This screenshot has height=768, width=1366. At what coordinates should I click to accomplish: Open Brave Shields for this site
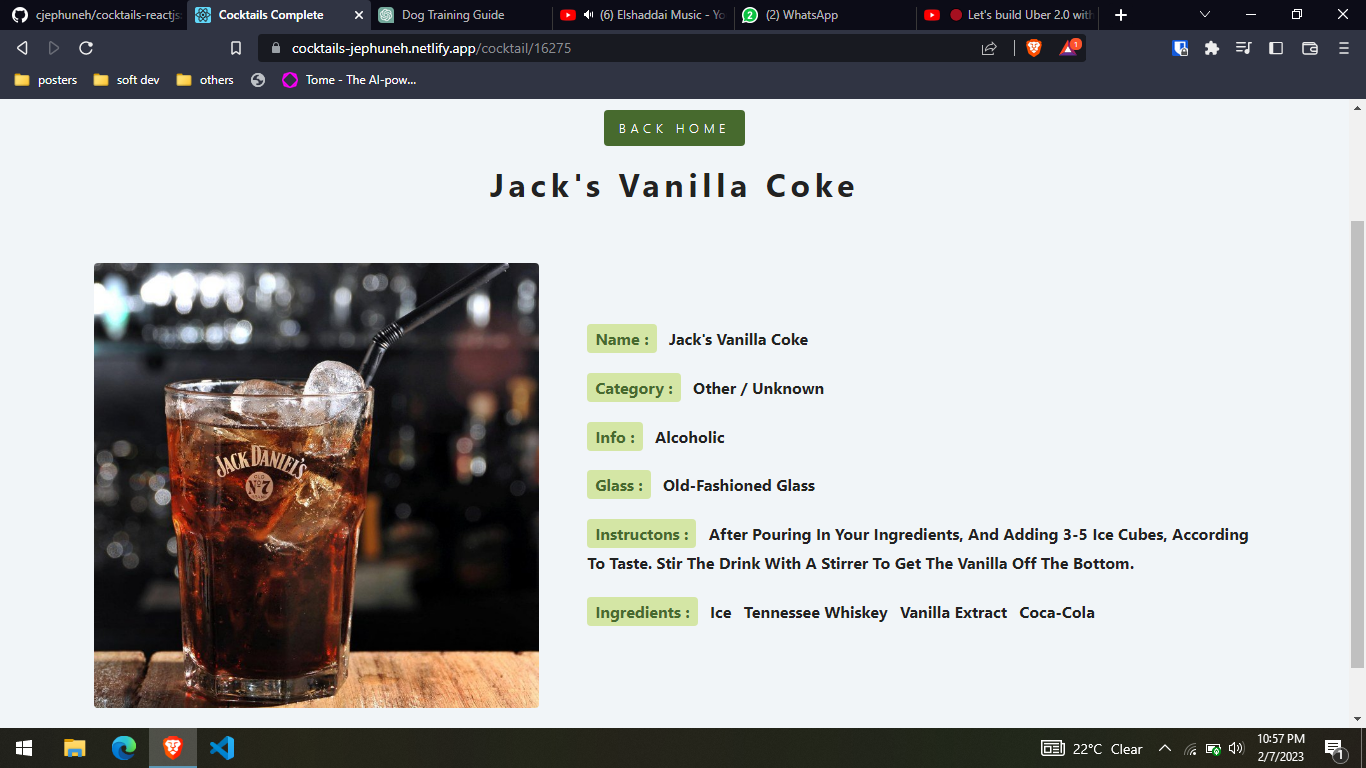coord(1032,47)
